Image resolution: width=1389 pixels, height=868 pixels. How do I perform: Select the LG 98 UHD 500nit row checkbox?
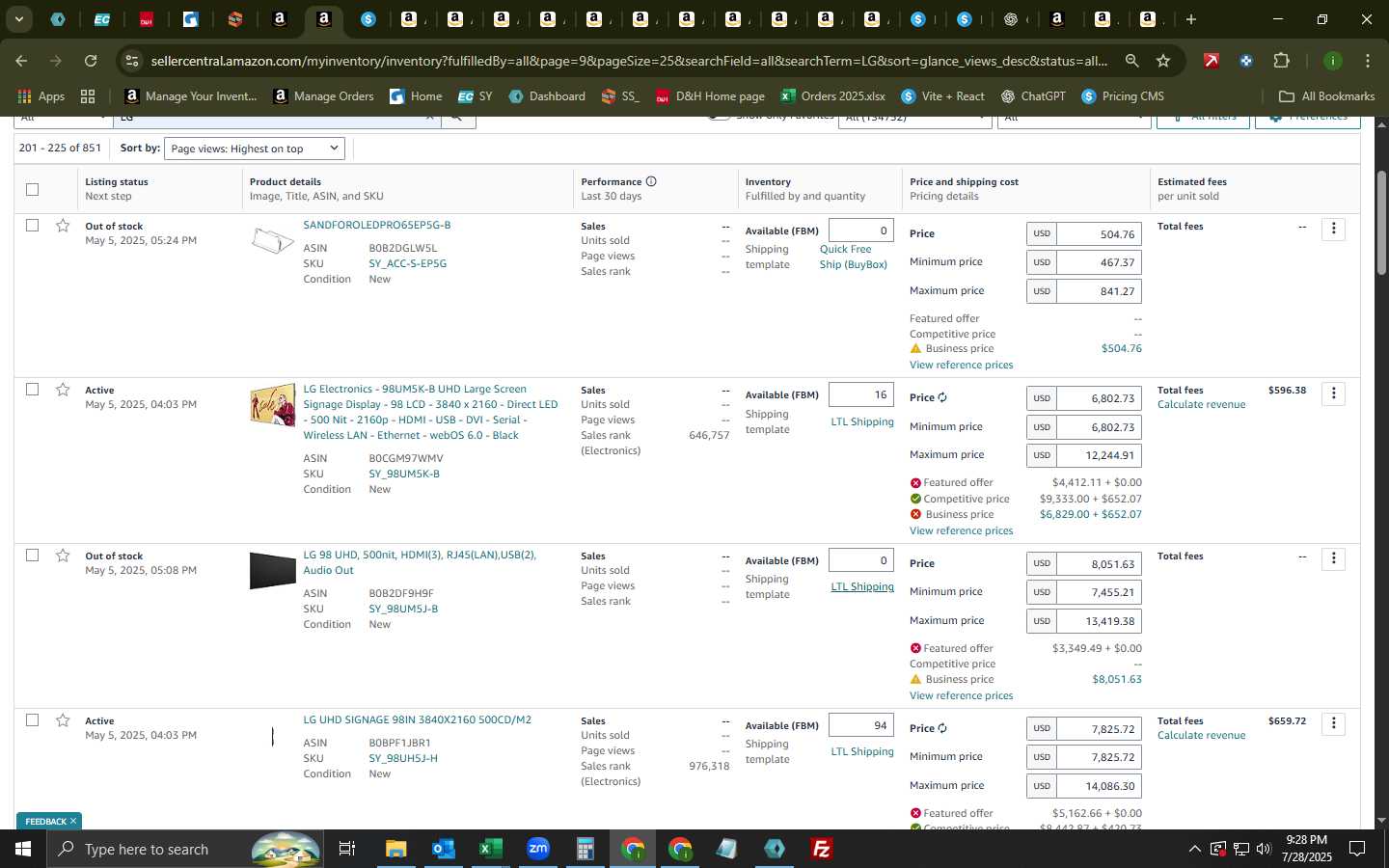click(x=33, y=556)
